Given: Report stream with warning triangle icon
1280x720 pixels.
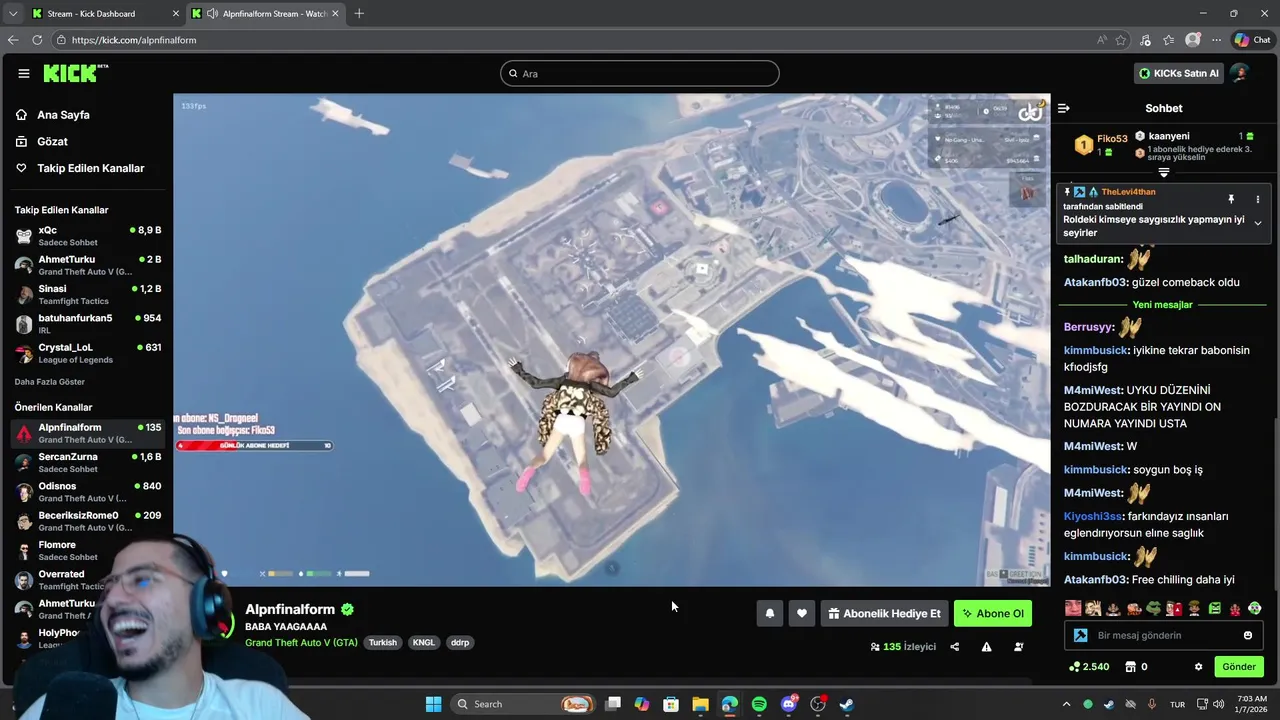Looking at the screenshot, I should coord(986,647).
